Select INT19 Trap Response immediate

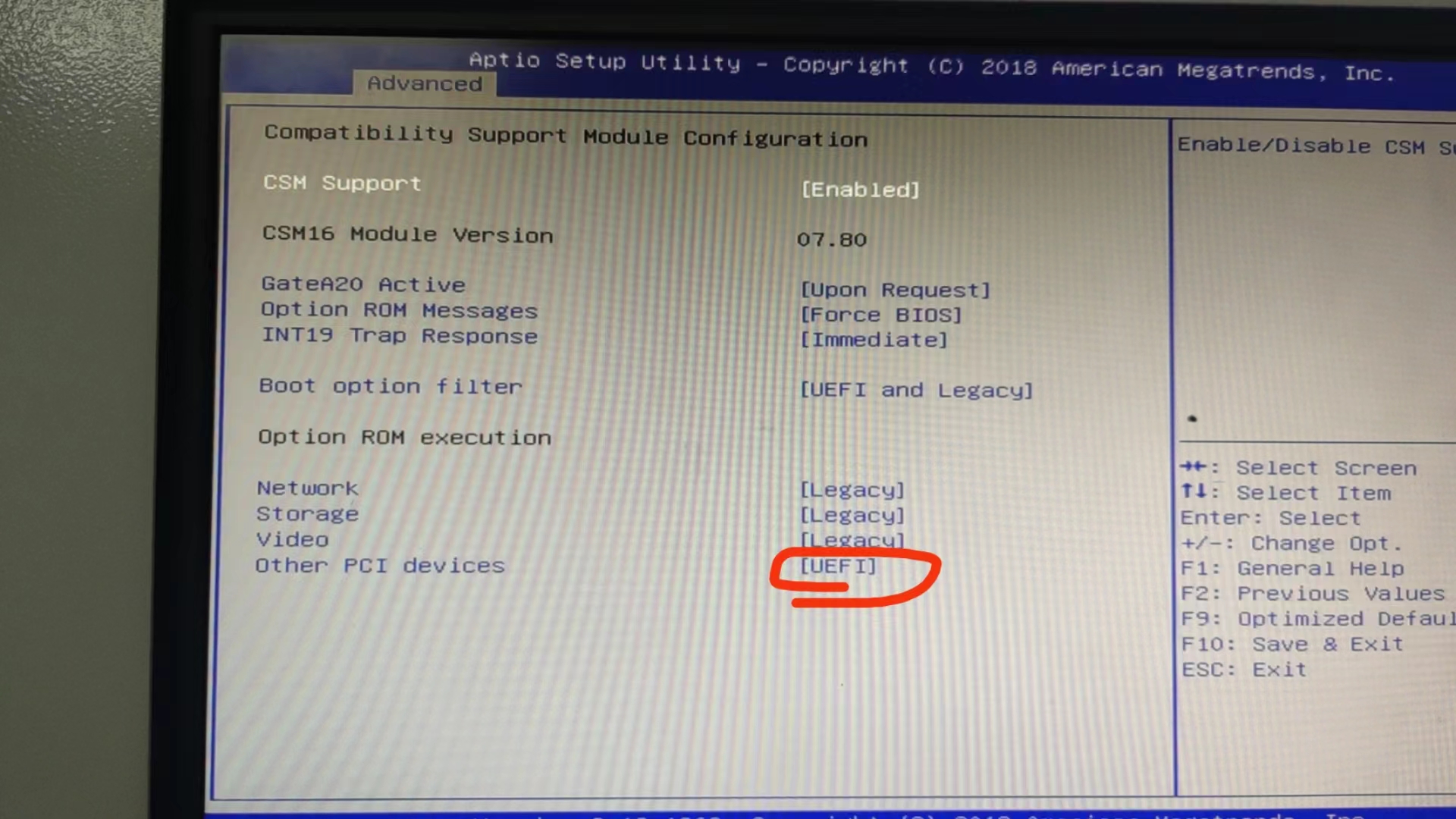tap(870, 339)
